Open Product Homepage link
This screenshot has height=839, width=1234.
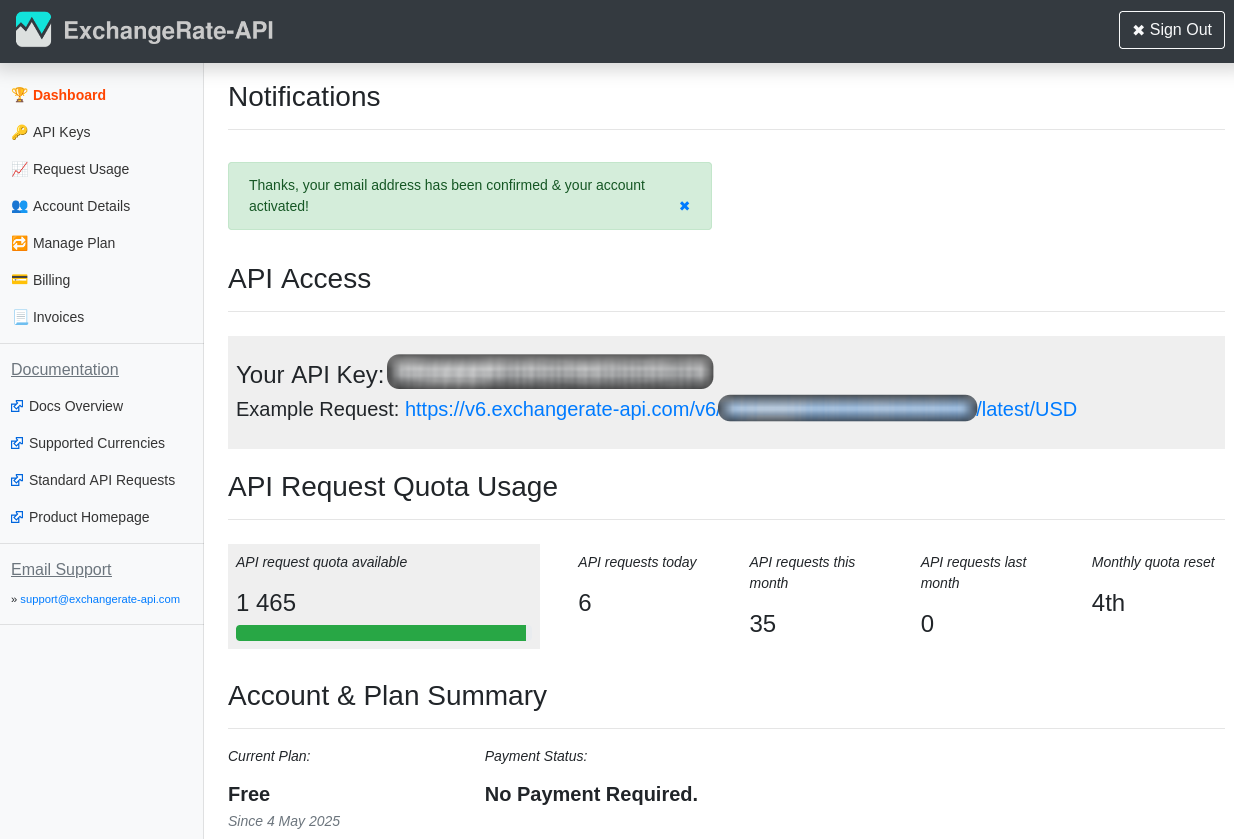(x=89, y=517)
